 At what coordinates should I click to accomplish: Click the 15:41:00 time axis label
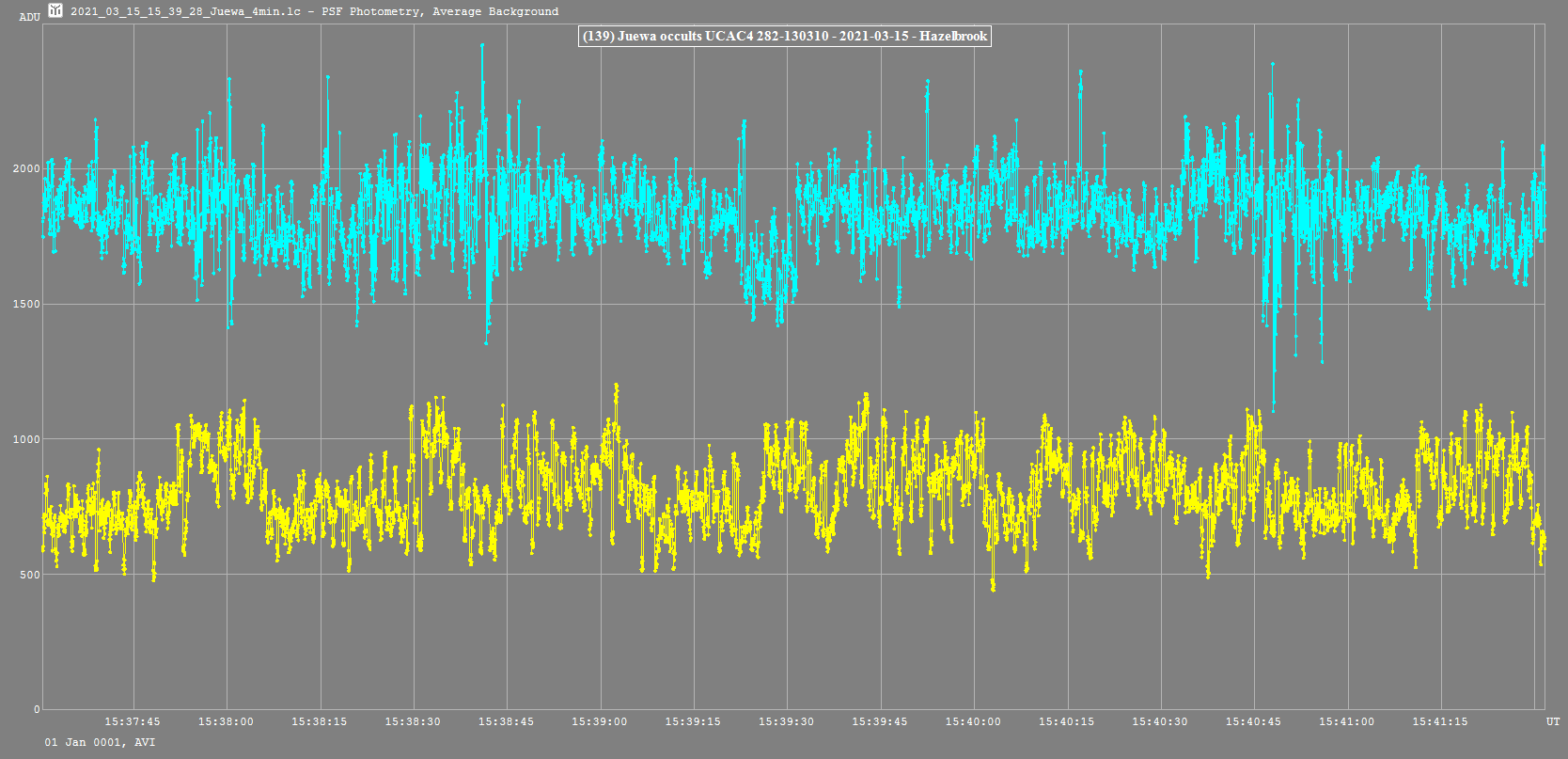point(1347,721)
